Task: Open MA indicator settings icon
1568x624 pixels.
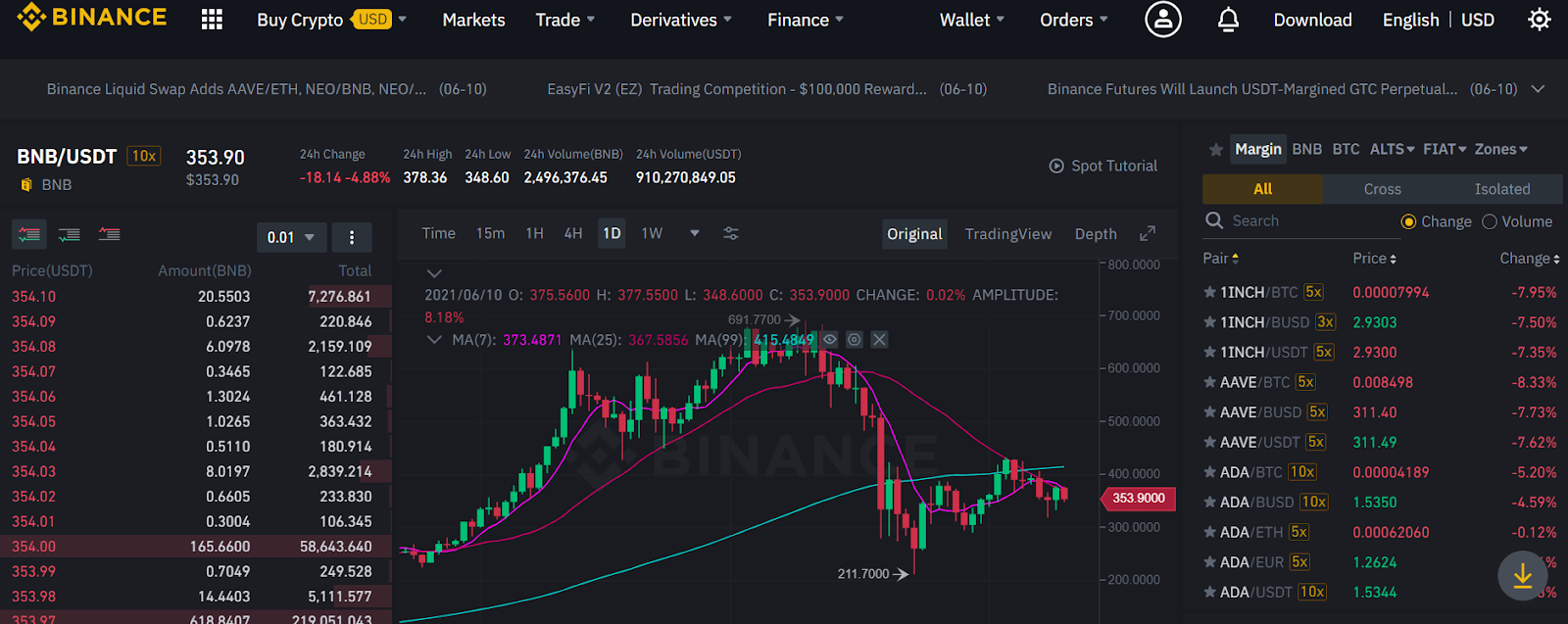Action: [855, 339]
